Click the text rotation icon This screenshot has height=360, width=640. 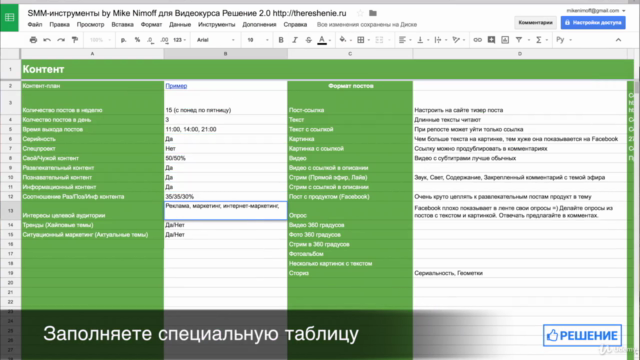[x=456, y=40]
